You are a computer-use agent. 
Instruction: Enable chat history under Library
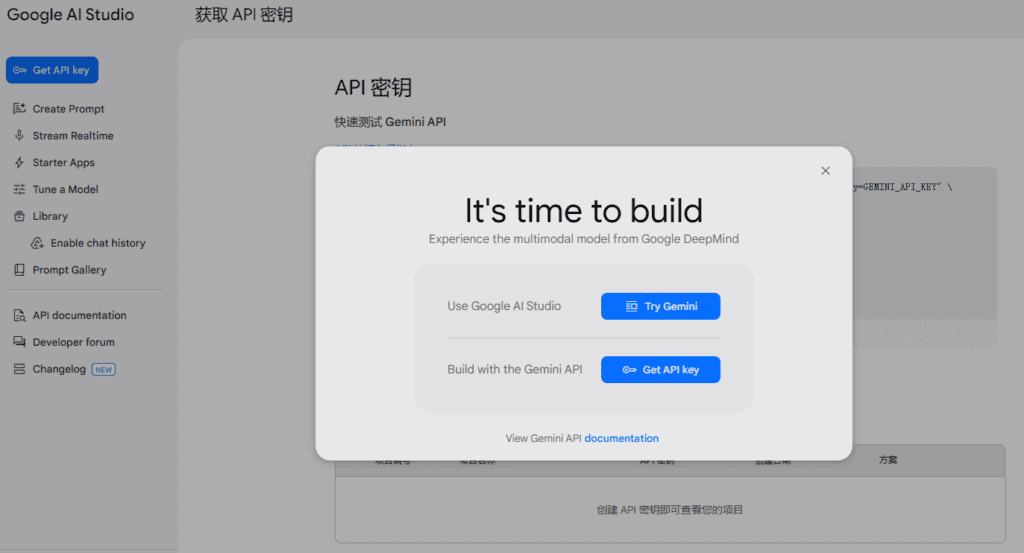[x=97, y=243]
